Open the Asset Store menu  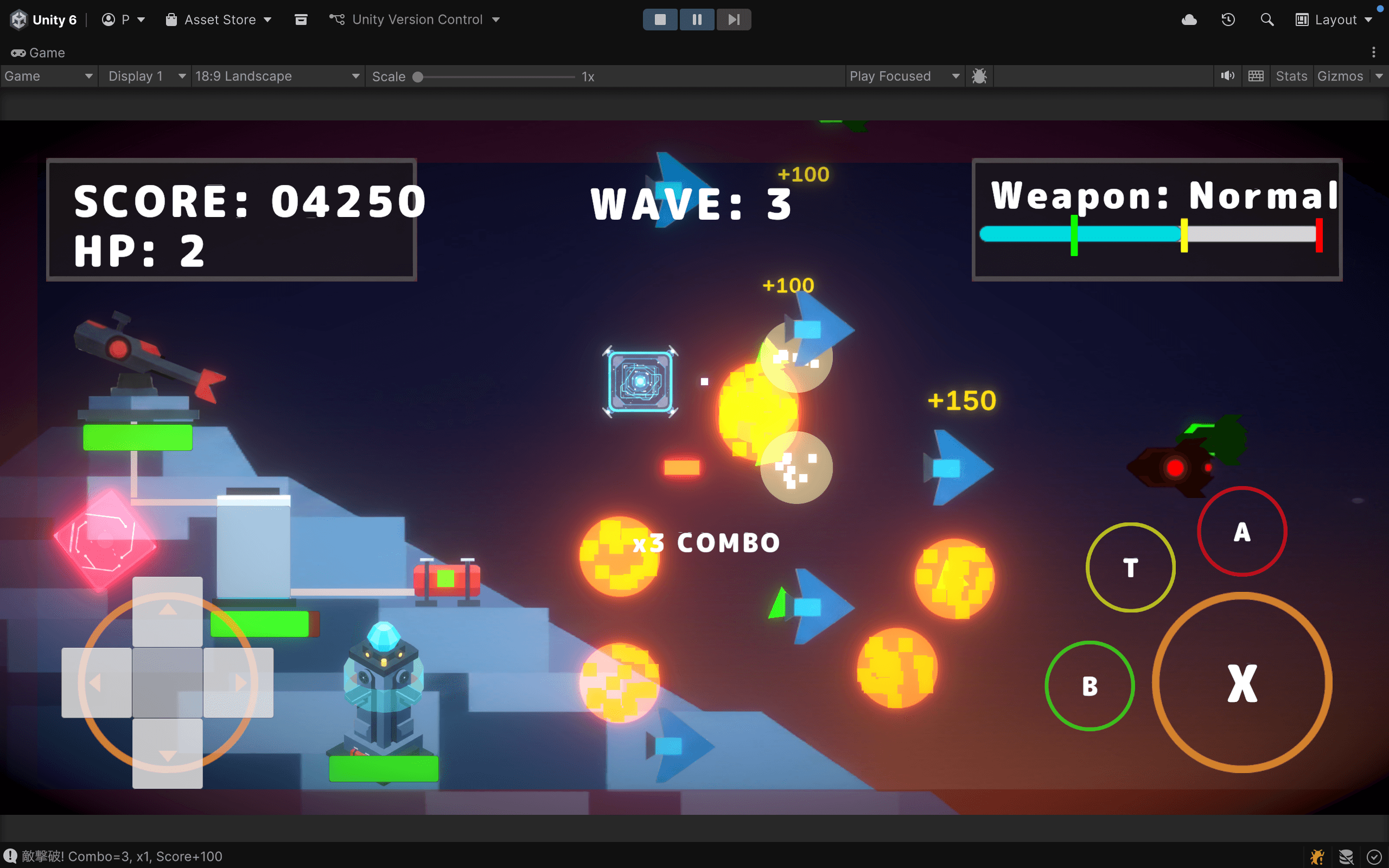pyautogui.click(x=219, y=20)
